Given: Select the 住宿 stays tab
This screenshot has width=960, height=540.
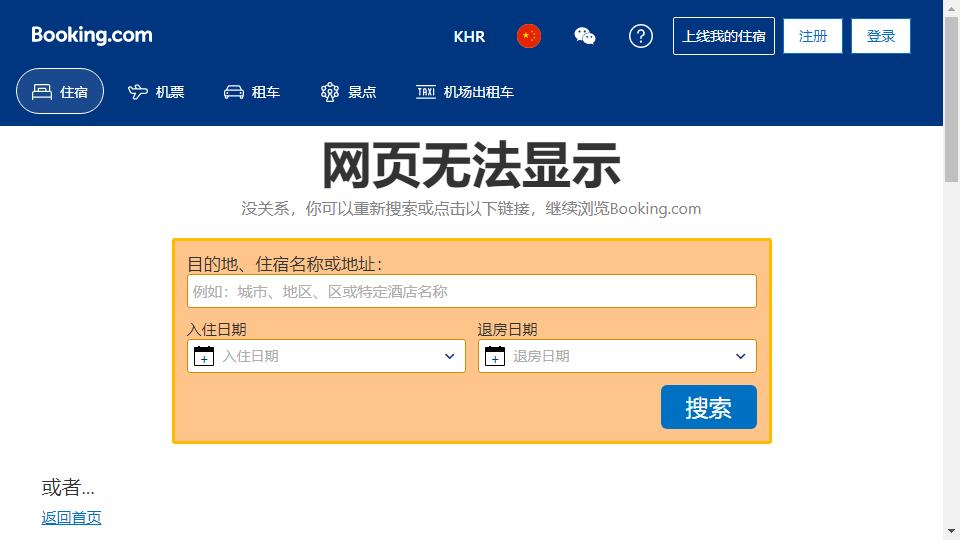Looking at the screenshot, I should coord(60,91).
